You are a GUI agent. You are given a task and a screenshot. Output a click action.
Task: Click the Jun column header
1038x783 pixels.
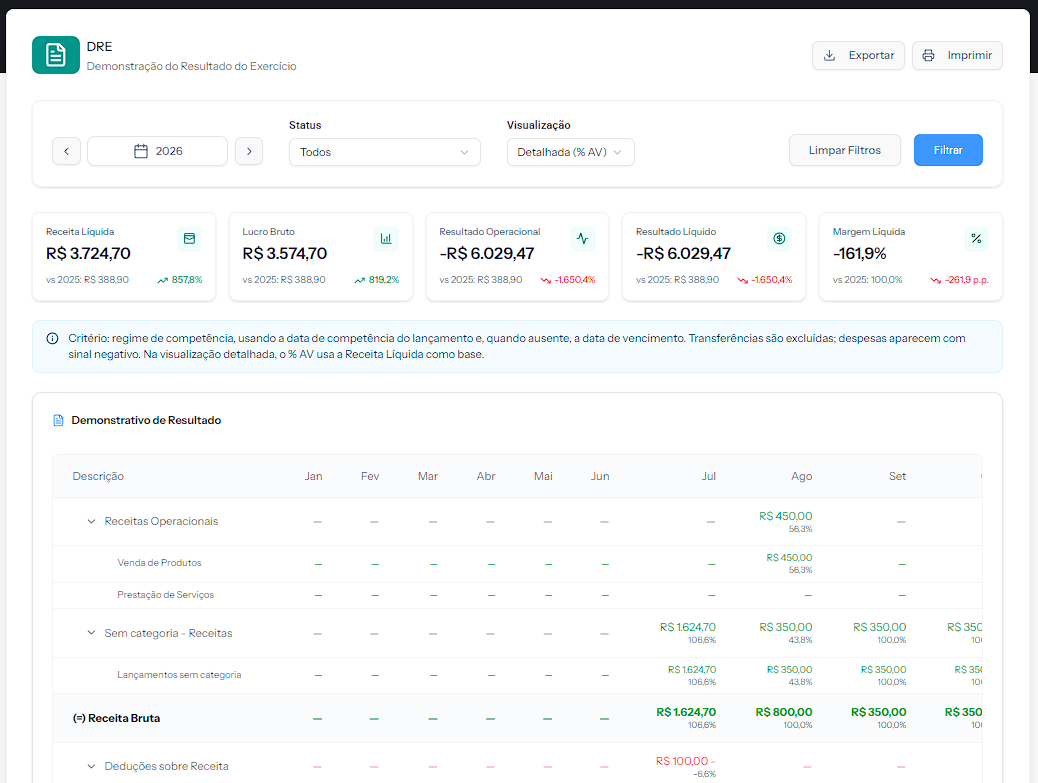click(x=600, y=477)
